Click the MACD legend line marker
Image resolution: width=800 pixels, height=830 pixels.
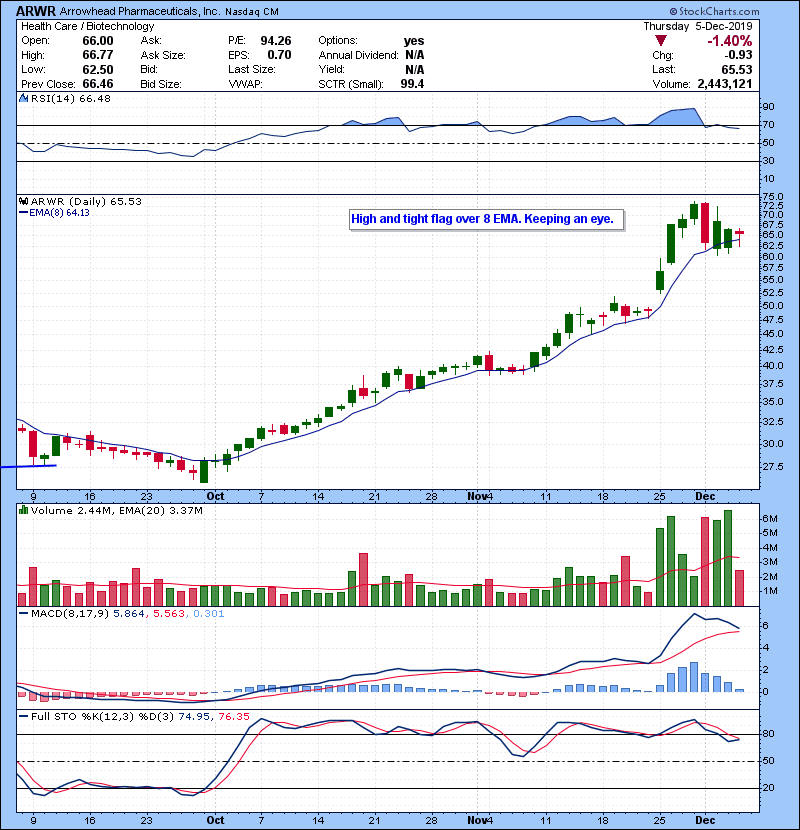(x=23, y=614)
